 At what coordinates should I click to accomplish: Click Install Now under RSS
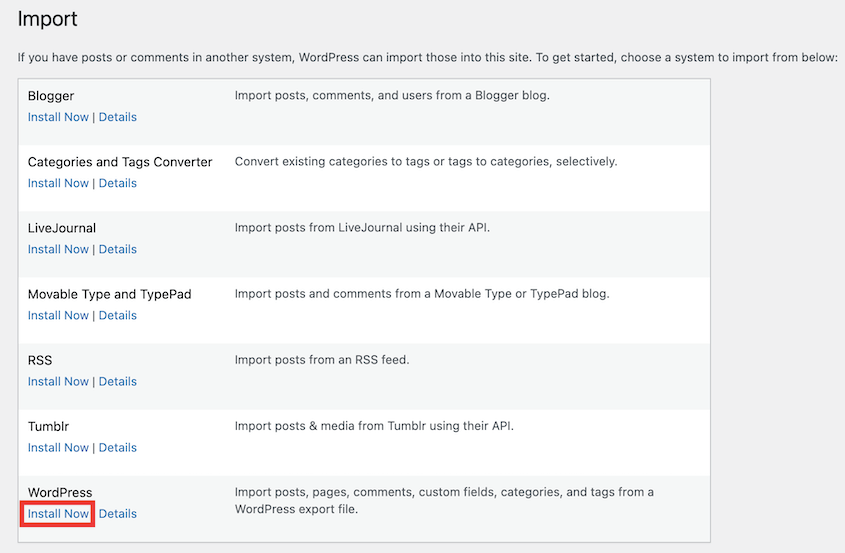pos(58,382)
